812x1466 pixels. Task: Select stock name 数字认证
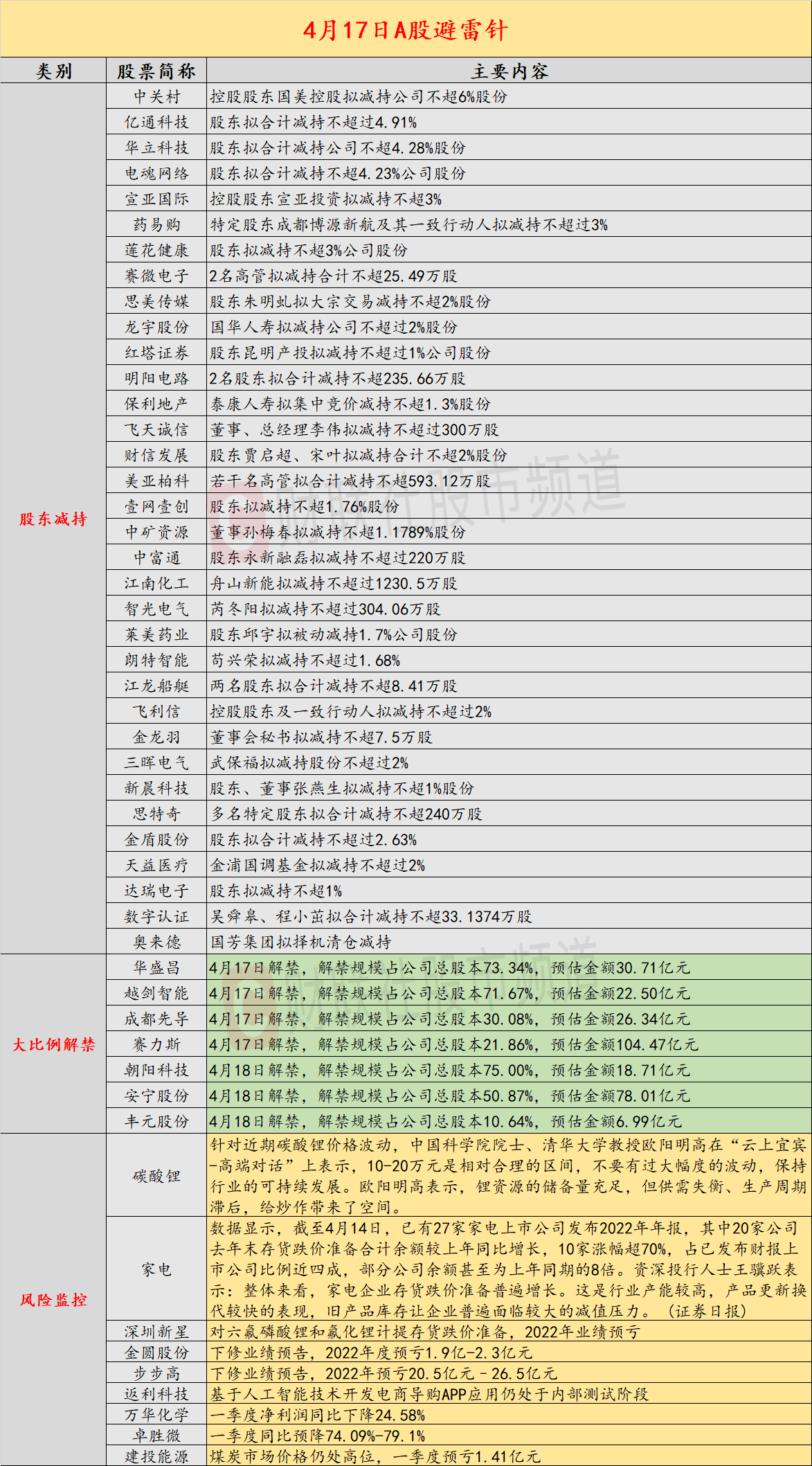pos(156,917)
